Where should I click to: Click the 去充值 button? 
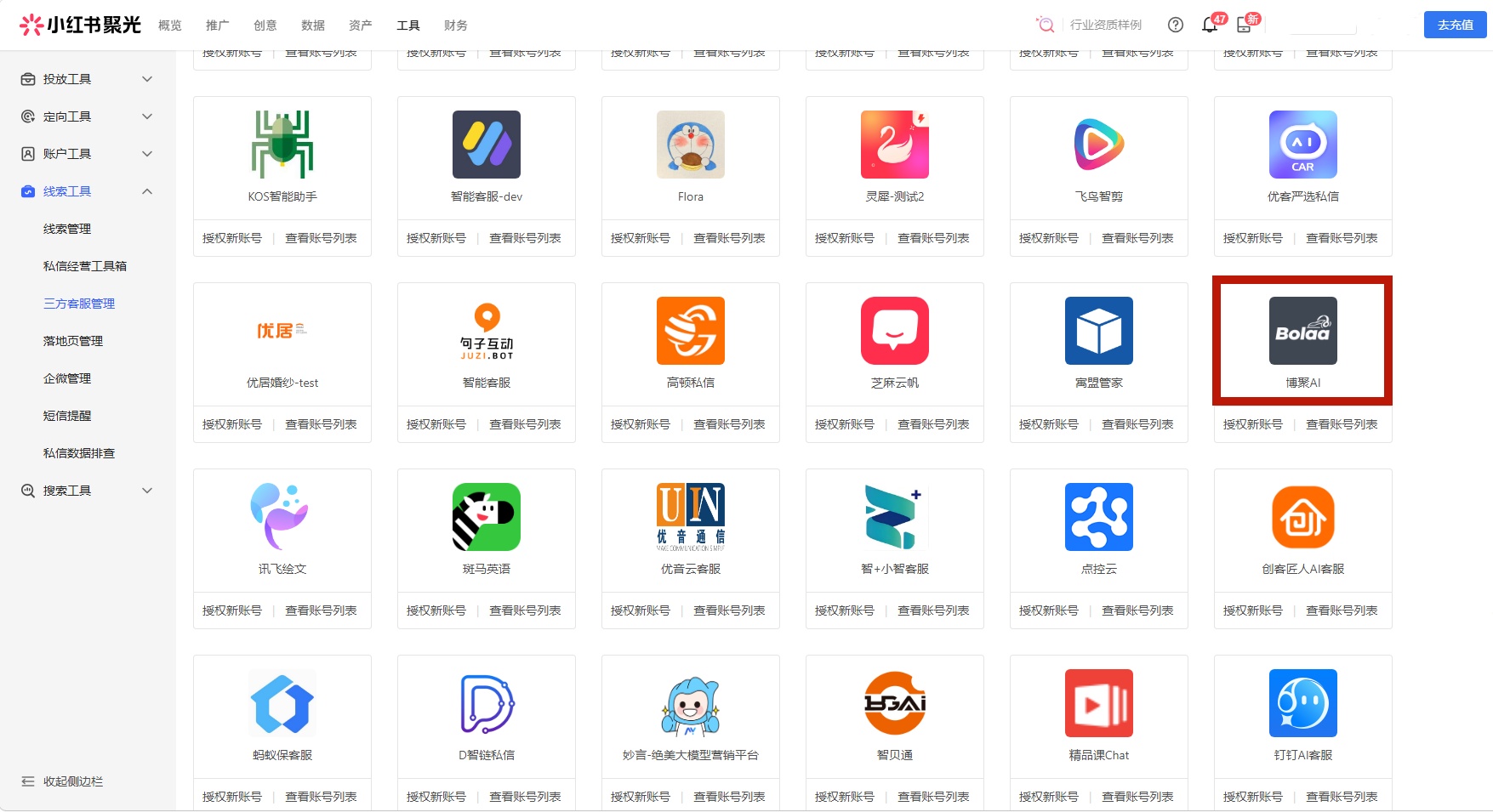click(1456, 25)
